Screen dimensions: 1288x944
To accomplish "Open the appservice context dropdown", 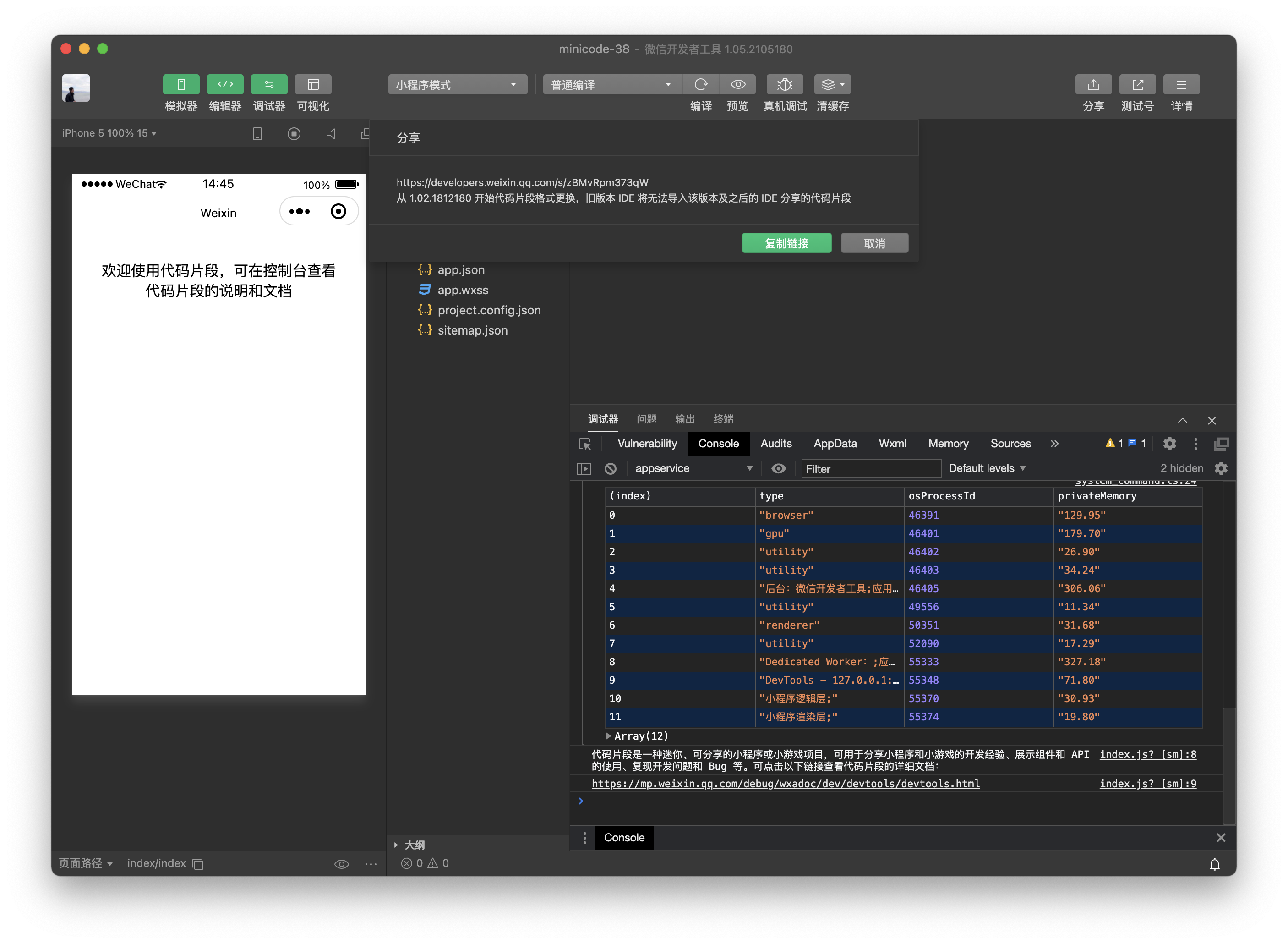I will 693,469.
